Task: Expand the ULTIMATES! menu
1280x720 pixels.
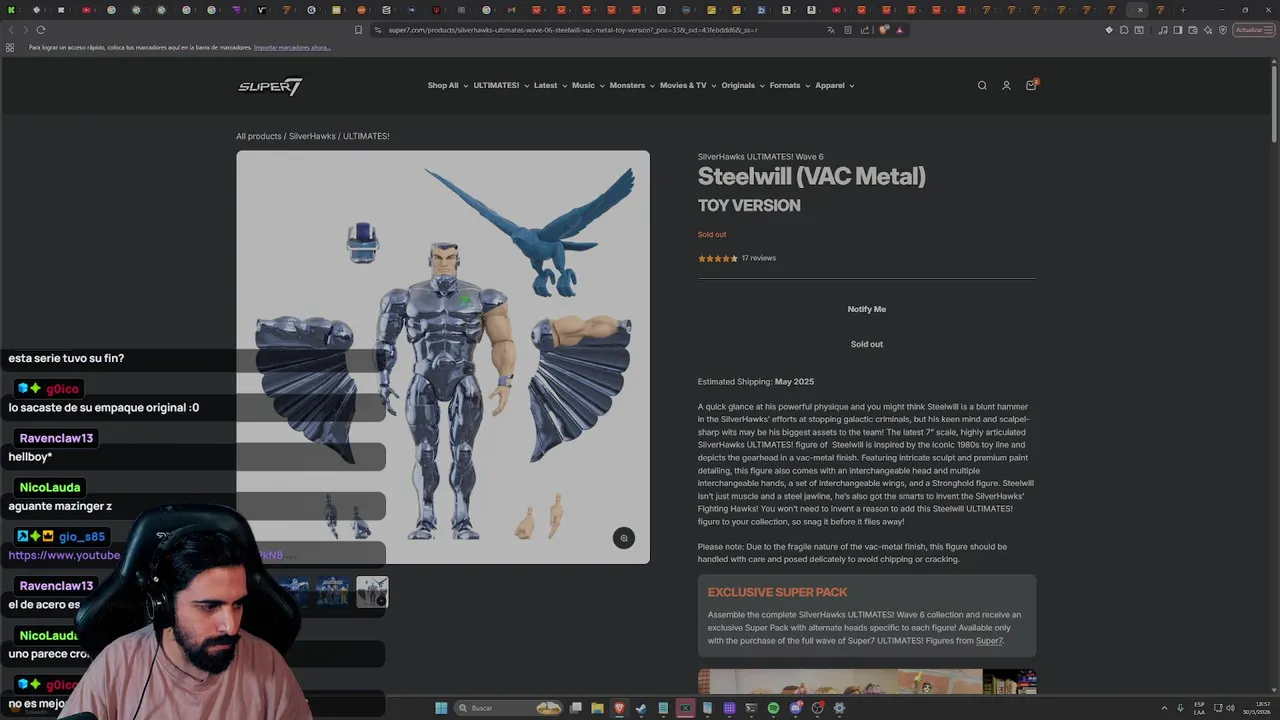Action: point(501,86)
